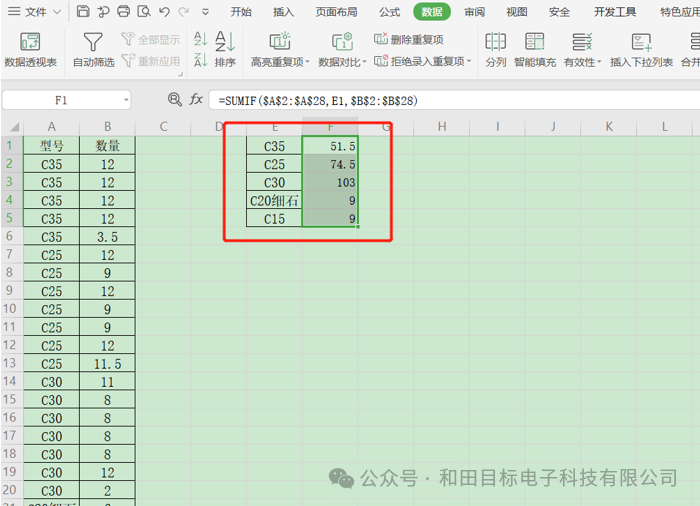Click the name box showing F1

point(61,100)
